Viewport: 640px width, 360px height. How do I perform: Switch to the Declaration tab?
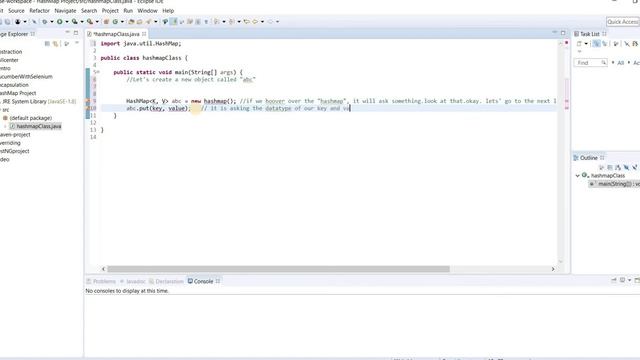pyautogui.click(x=166, y=281)
